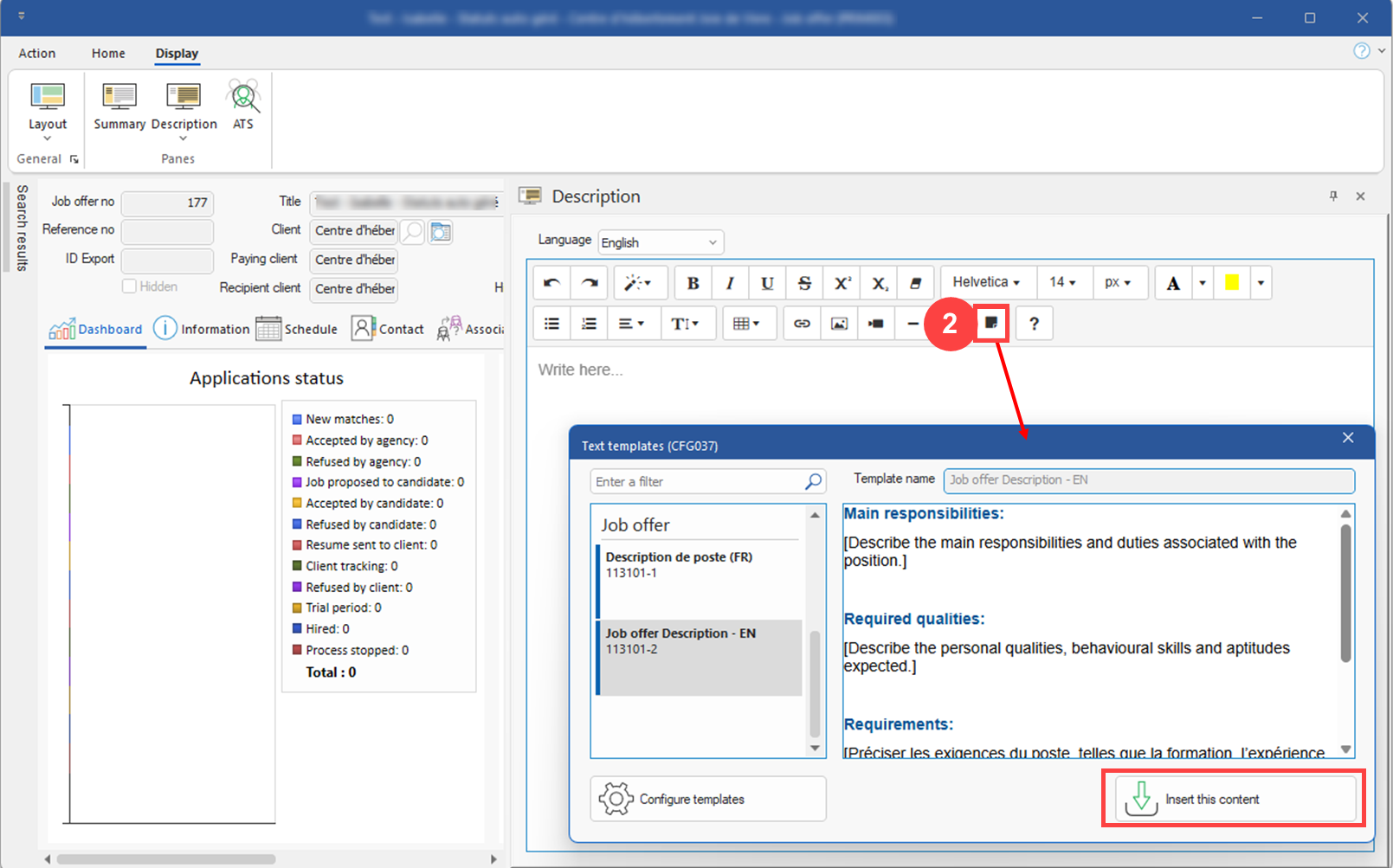Open the ATS pane icon

point(243,105)
